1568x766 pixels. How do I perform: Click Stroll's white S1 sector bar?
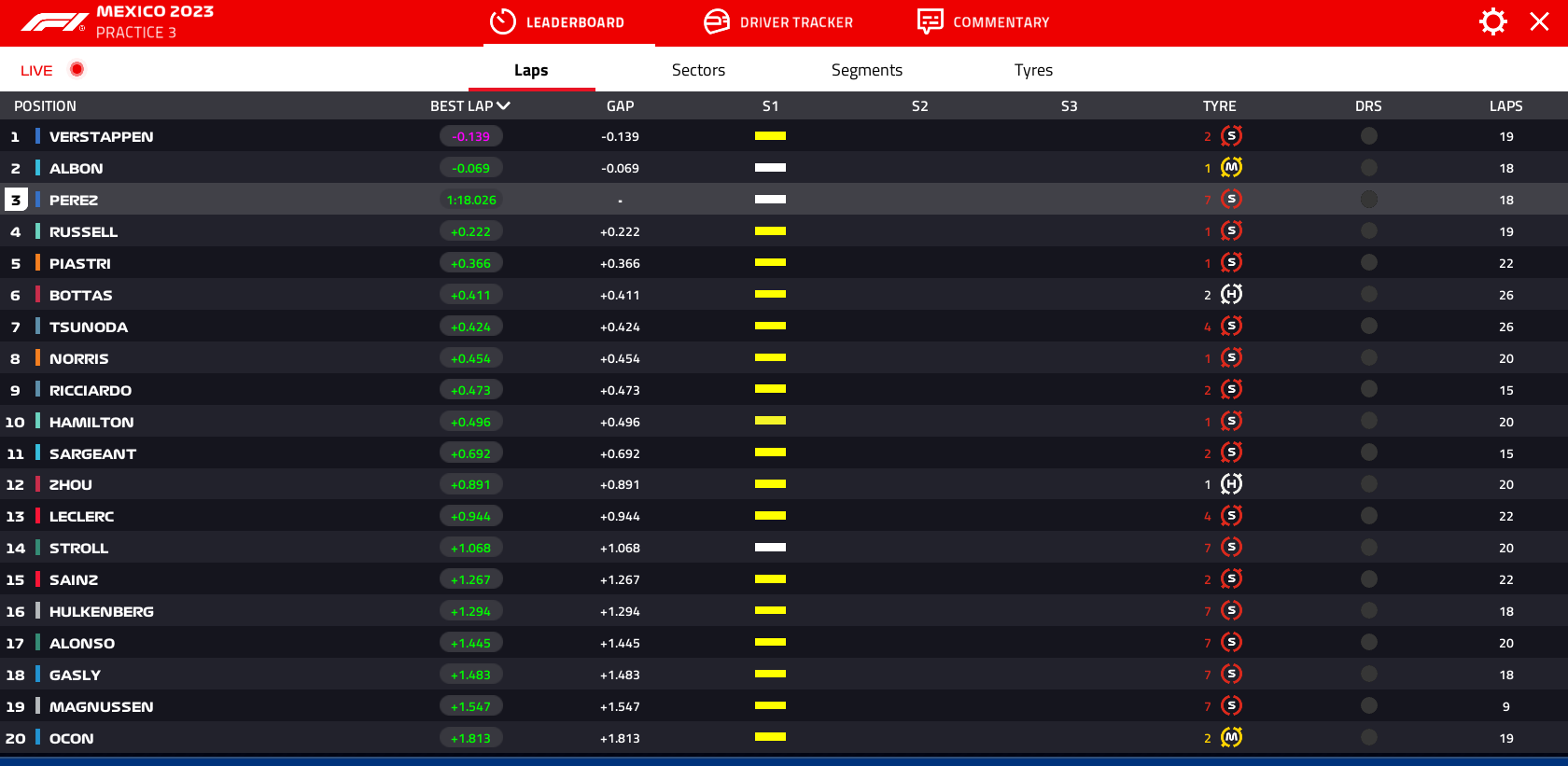click(x=770, y=548)
